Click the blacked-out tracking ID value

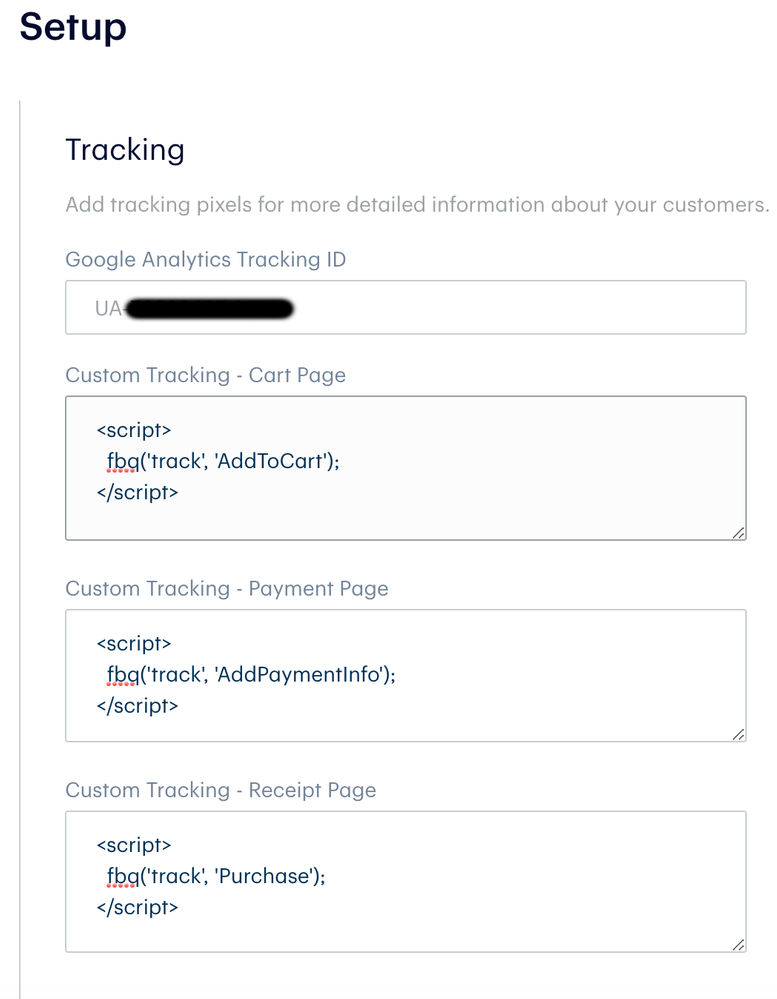[x=210, y=309]
